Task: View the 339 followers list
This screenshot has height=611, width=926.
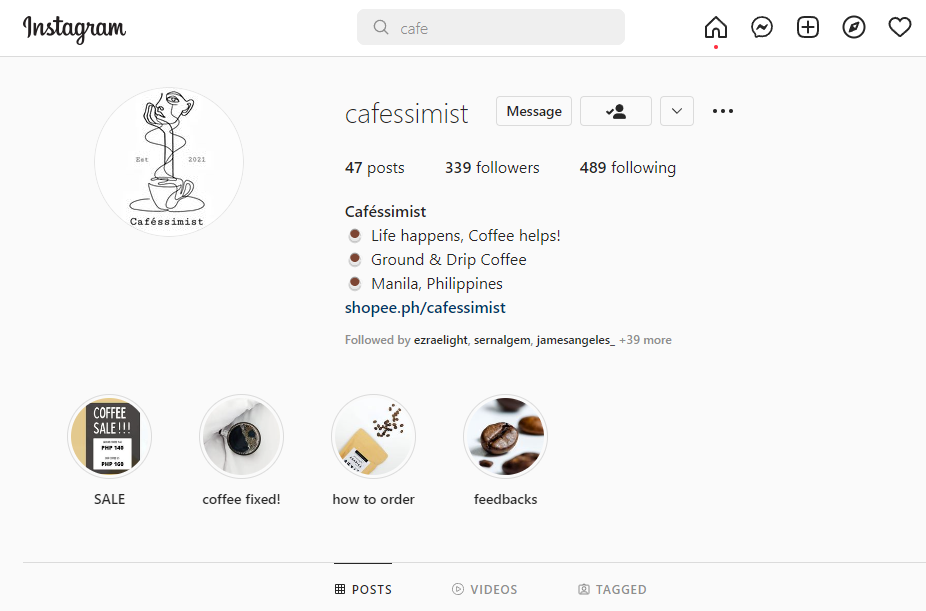Action: pos(492,168)
